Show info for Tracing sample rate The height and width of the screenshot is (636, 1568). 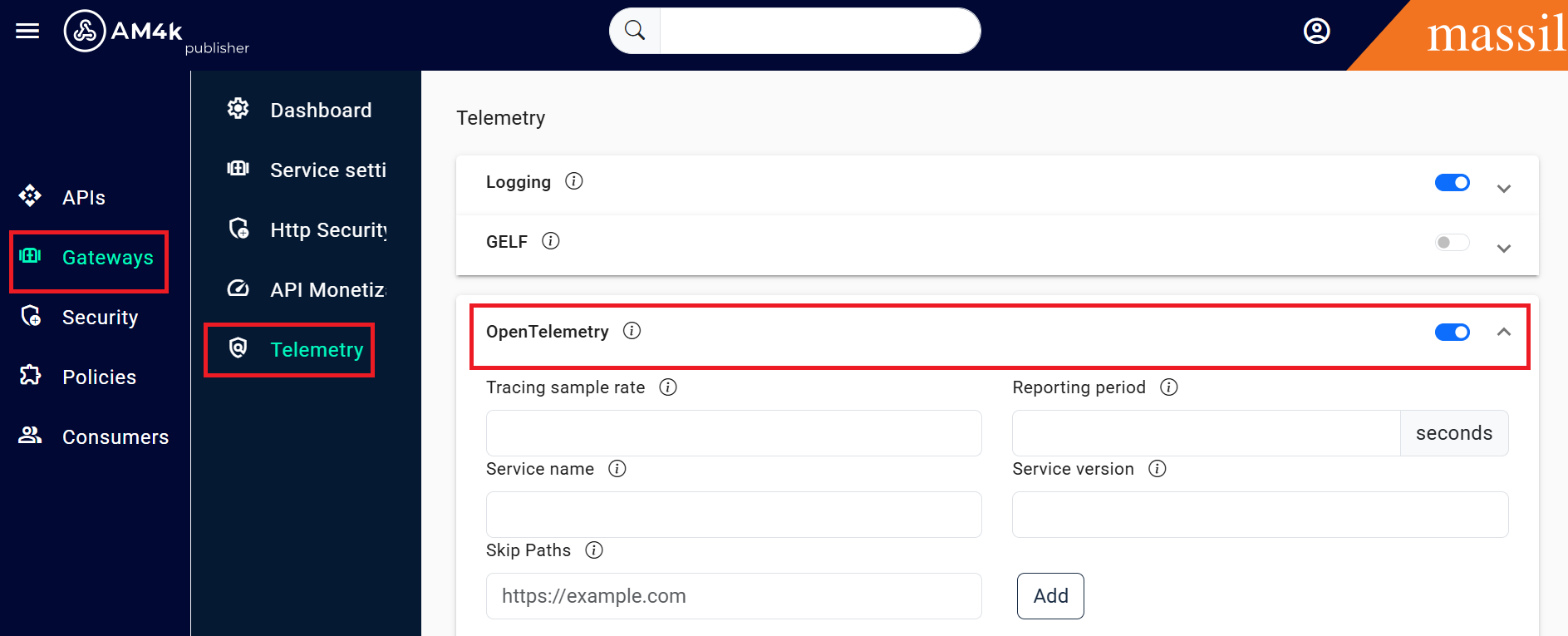668,387
